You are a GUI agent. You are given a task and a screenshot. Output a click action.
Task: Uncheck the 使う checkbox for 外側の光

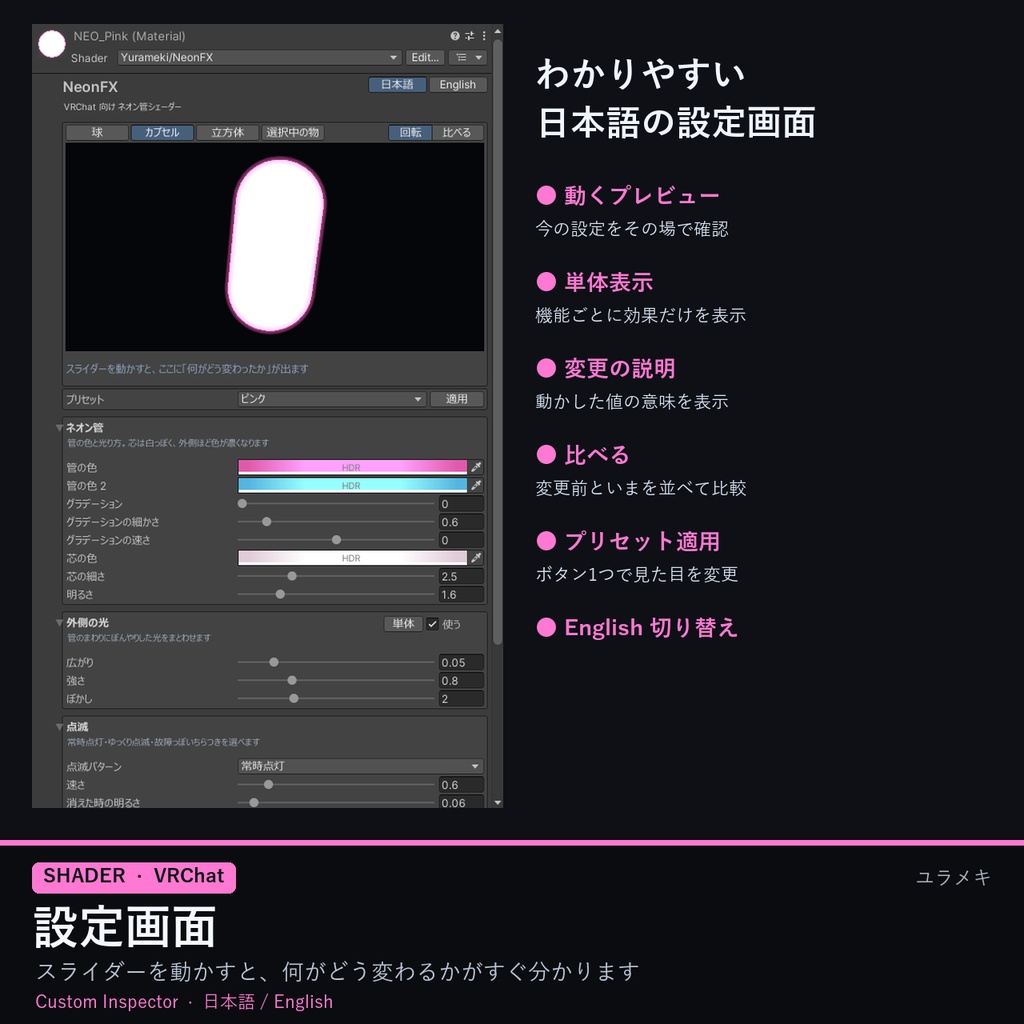(x=432, y=624)
